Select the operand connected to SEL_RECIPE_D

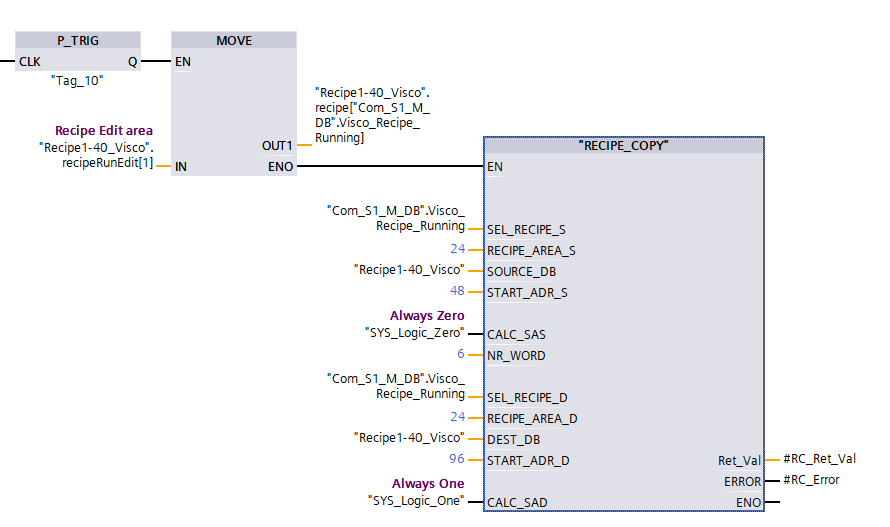(395, 386)
